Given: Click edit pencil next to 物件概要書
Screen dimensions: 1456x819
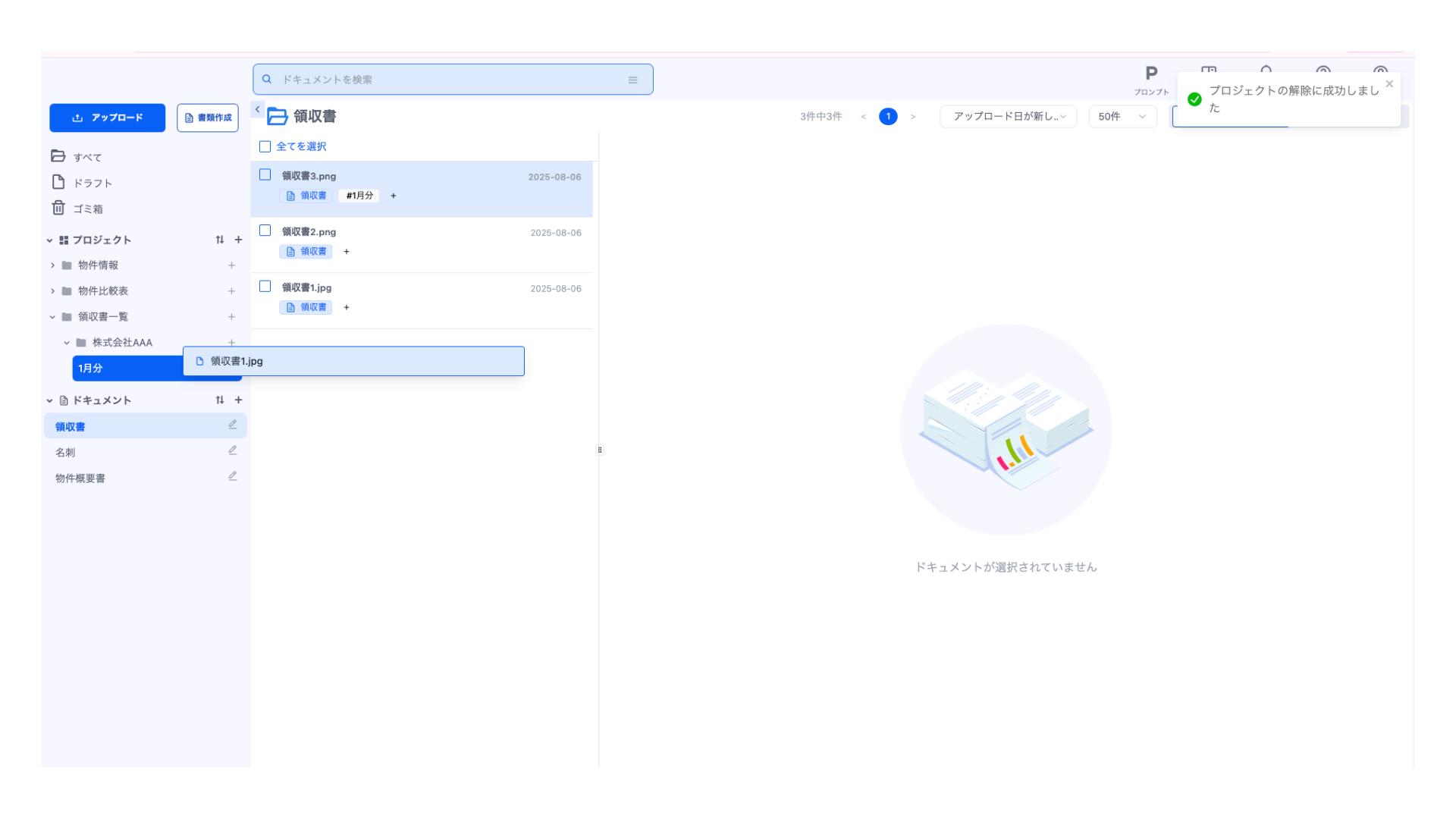Looking at the screenshot, I should [233, 476].
